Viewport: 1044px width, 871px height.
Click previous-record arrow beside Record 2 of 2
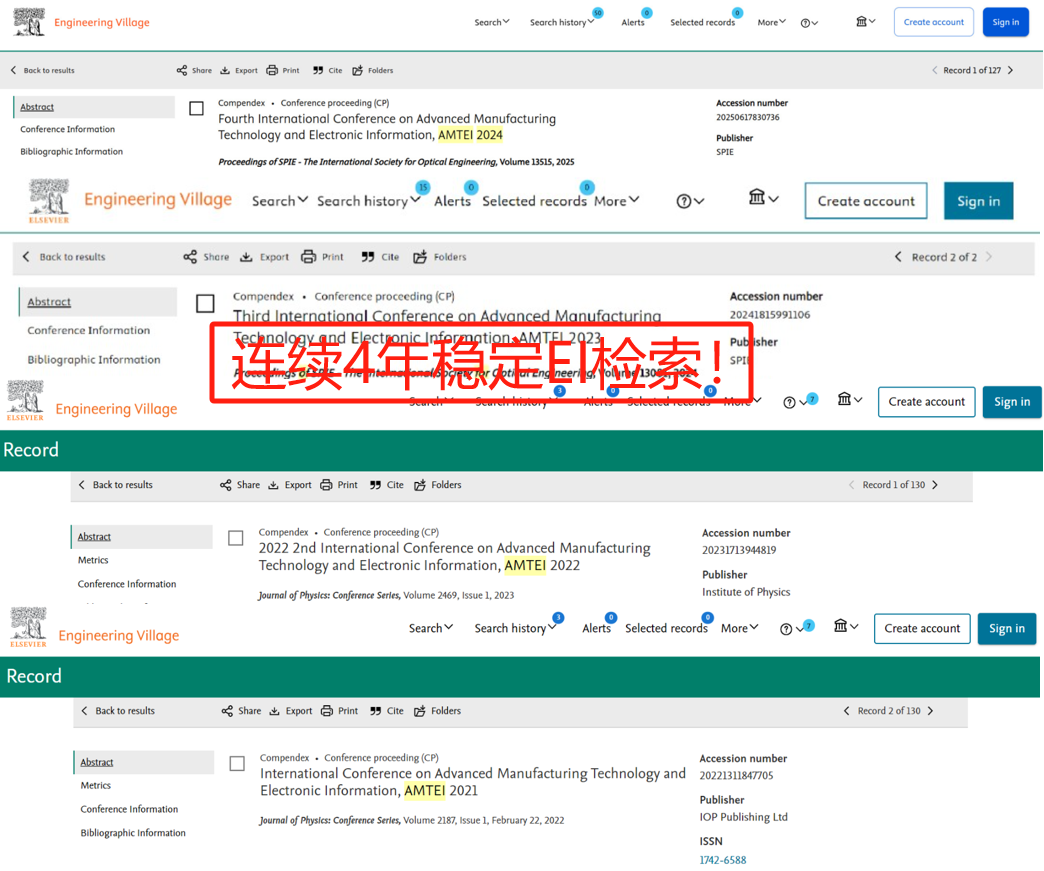click(x=898, y=257)
